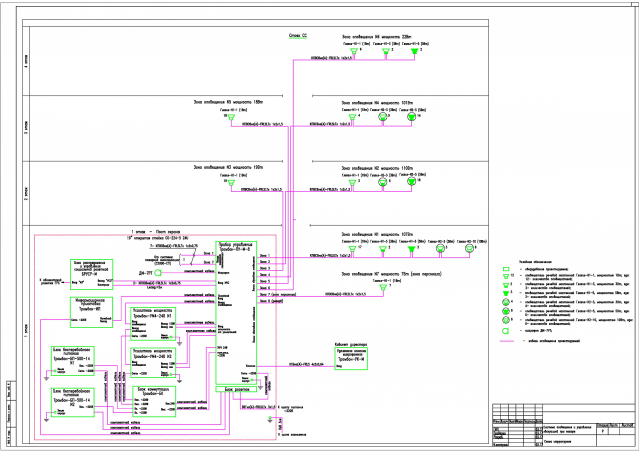Click the single speaker symbol in zone N5
Screen dimensions: 640x452
(x=231, y=117)
